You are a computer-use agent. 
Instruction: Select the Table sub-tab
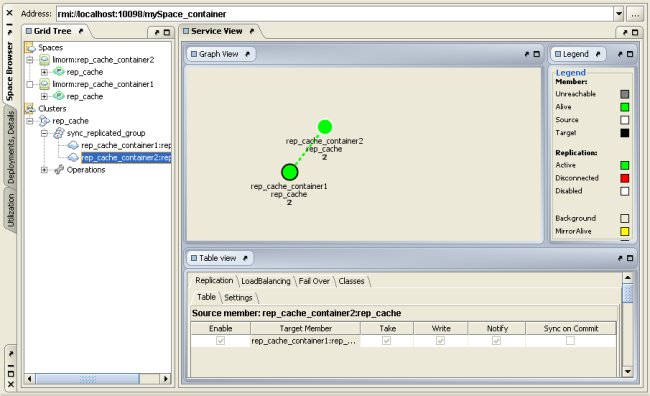(x=206, y=297)
